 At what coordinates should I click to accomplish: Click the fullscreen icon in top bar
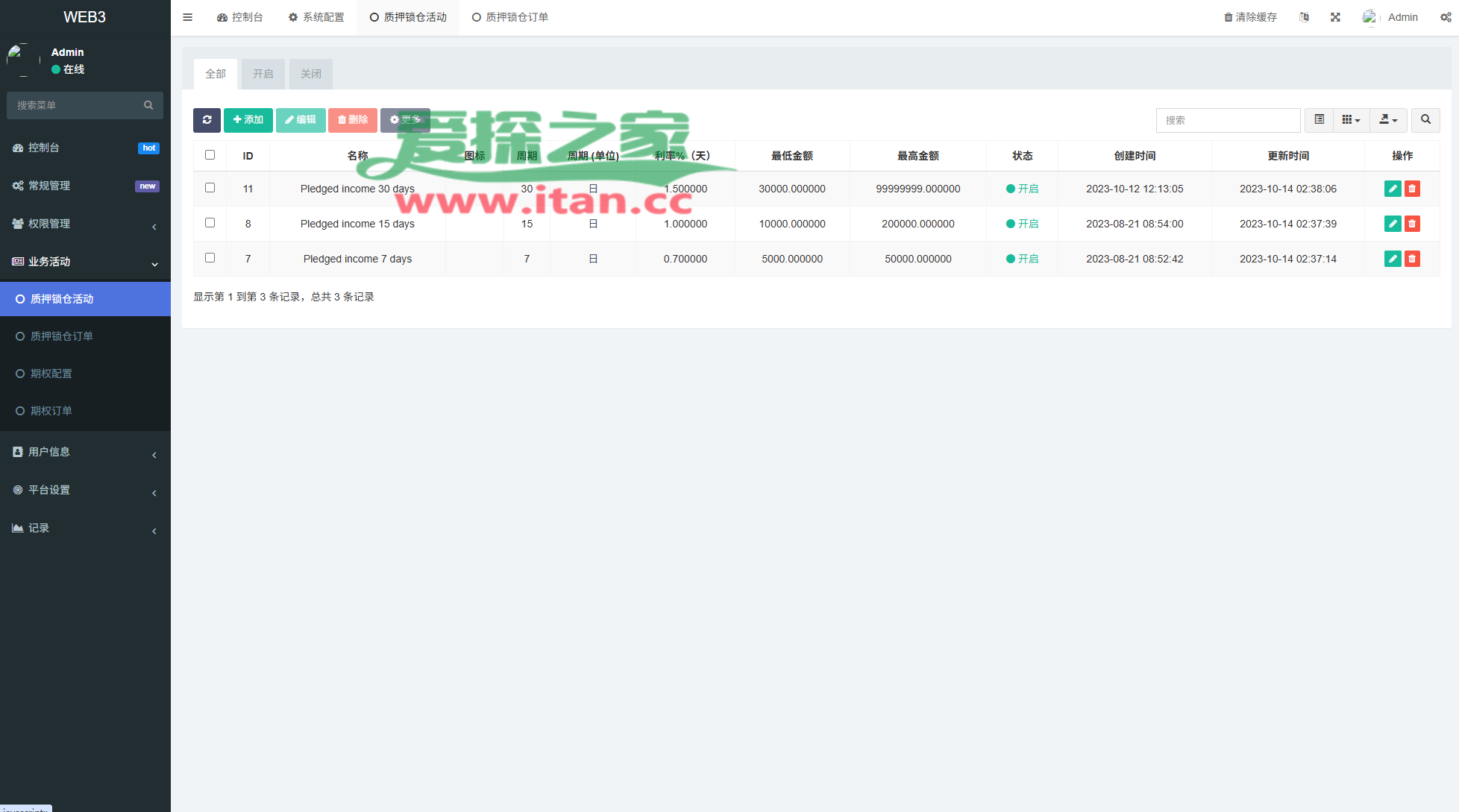(1335, 17)
